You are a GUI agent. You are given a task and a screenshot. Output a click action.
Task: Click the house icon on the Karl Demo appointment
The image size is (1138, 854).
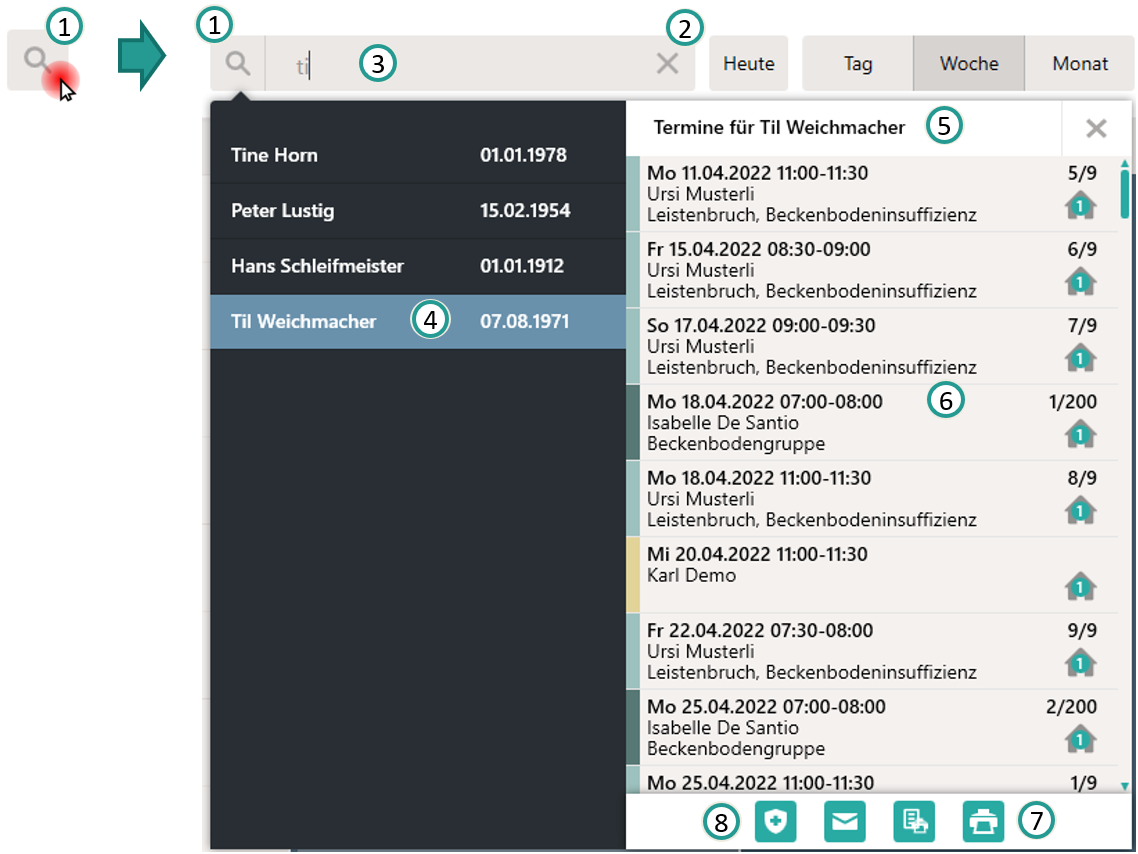[x=1080, y=586]
